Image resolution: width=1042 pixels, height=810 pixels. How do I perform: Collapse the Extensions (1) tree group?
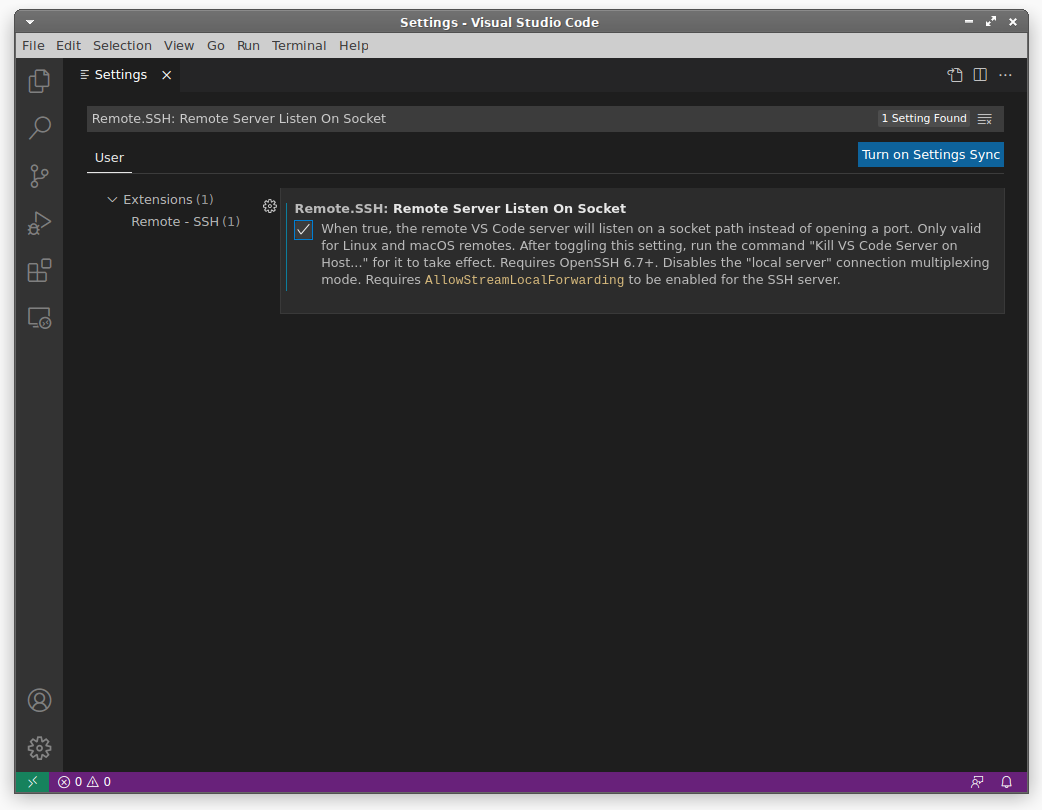pos(160,199)
